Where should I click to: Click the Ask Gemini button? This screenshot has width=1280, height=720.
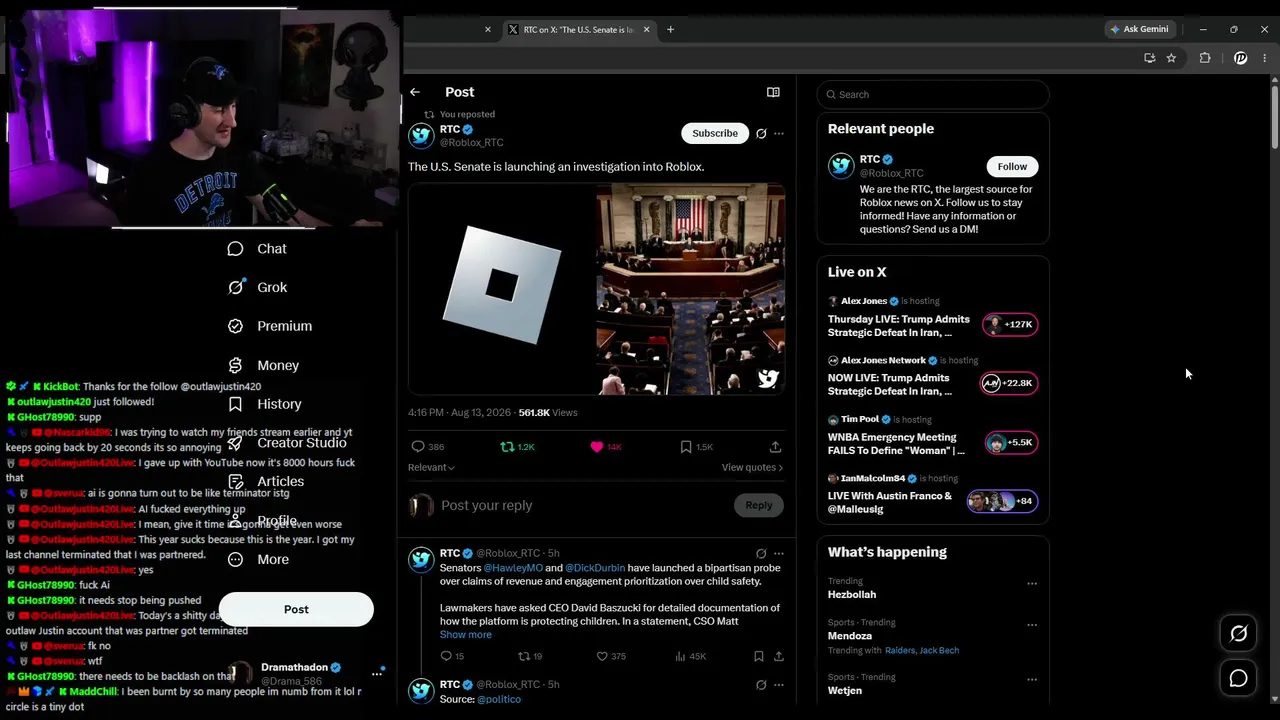1138,29
